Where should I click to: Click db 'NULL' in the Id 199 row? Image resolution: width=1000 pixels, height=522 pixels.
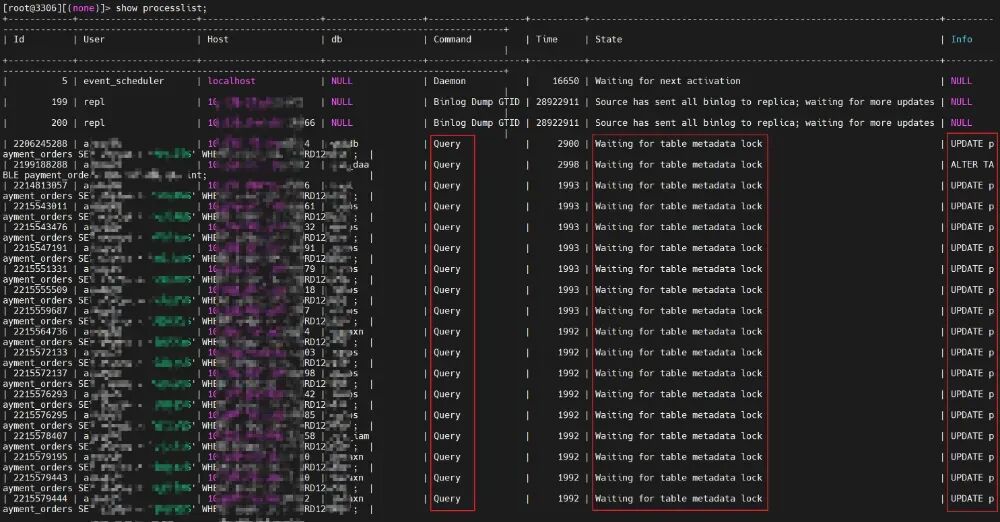point(341,102)
